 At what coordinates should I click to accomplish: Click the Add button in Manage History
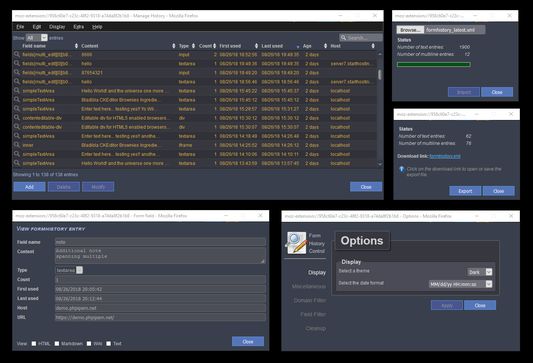29,187
